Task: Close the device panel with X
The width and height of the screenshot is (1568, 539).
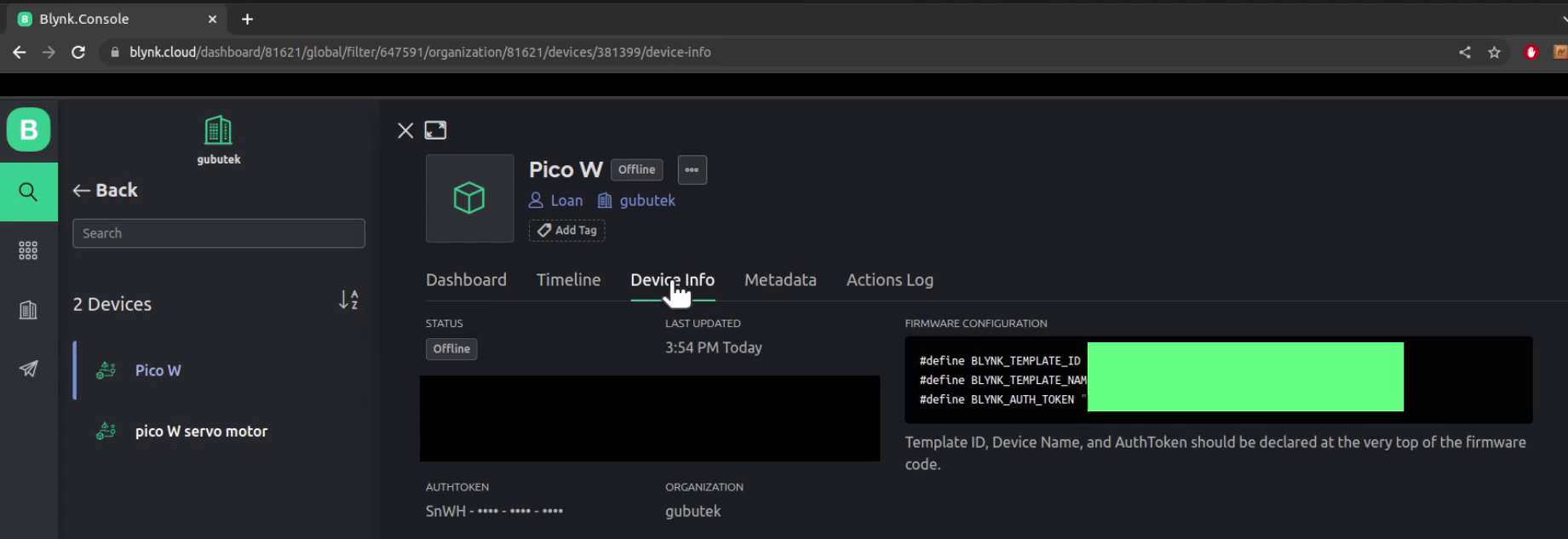Action: [x=405, y=130]
